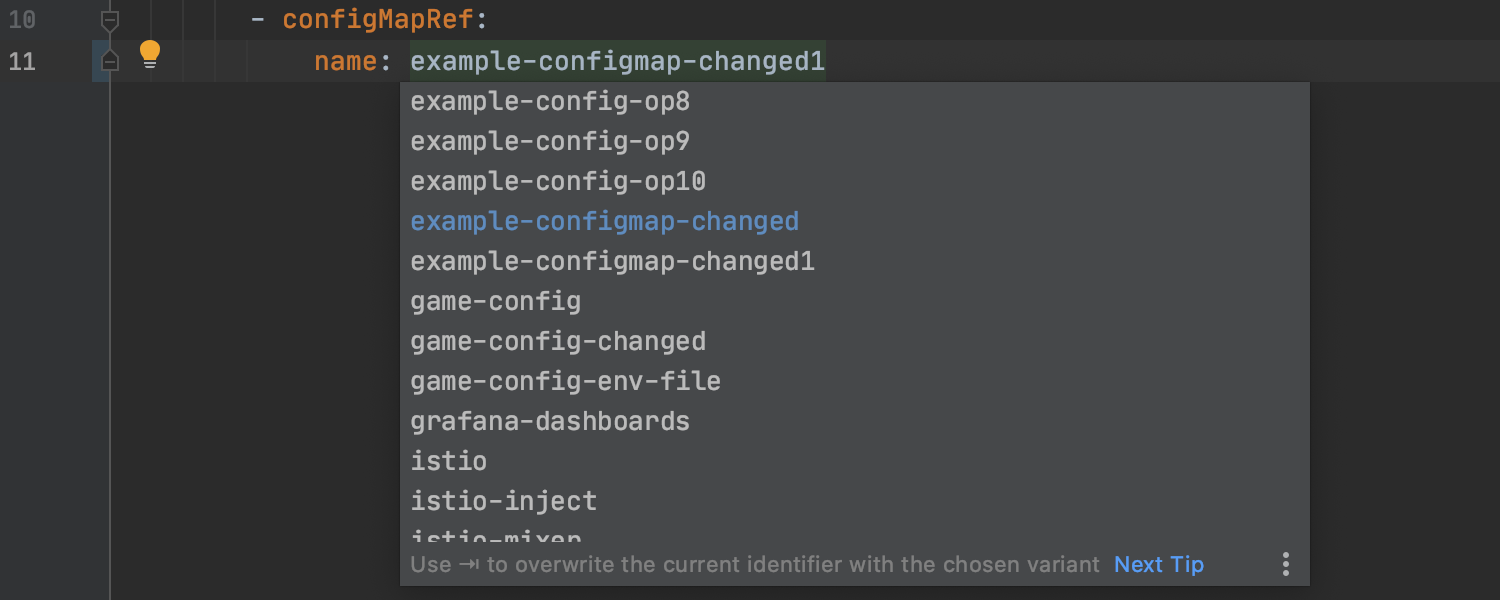Toggle the fold end marker on line 11
This screenshot has height=600, width=1500.
click(x=110, y=61)
